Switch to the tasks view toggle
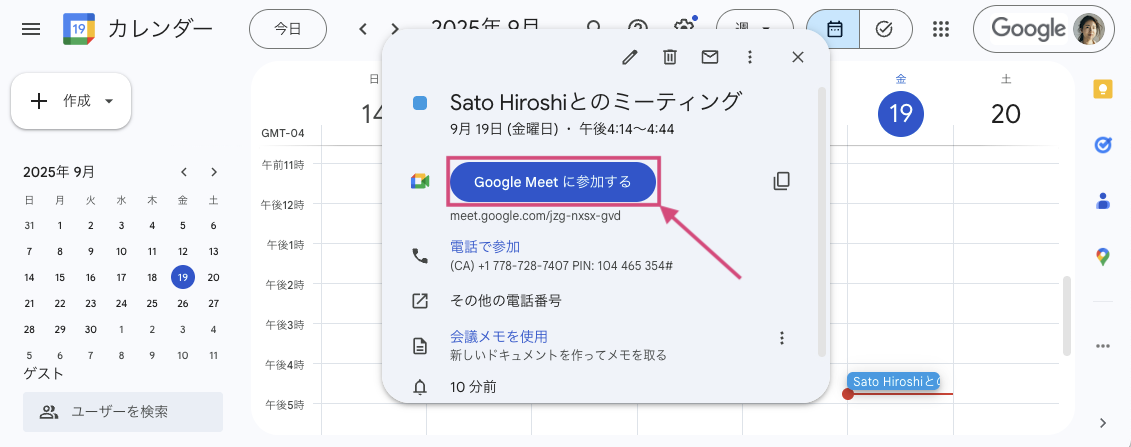 (x=886, y=29)
